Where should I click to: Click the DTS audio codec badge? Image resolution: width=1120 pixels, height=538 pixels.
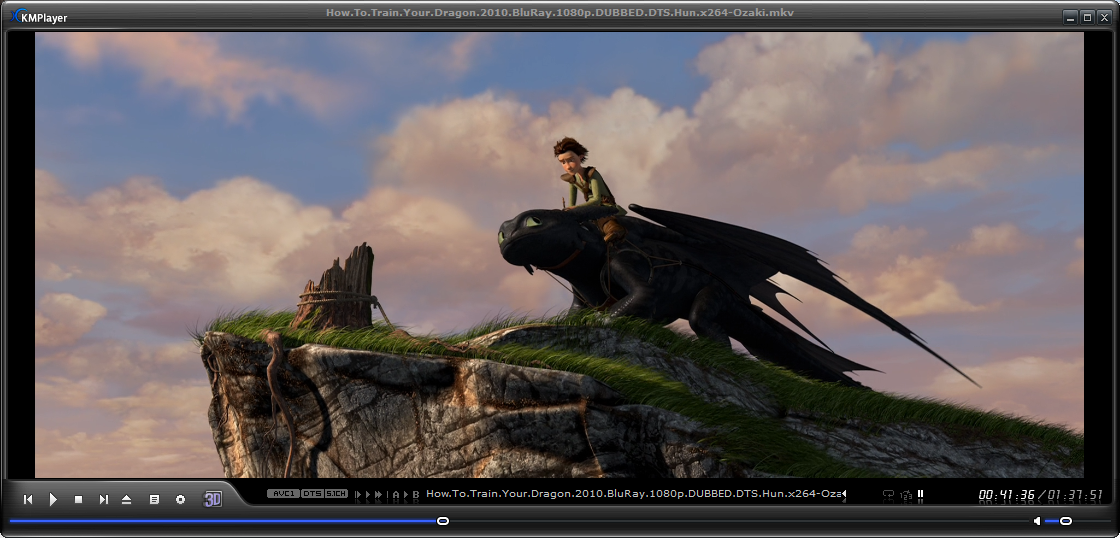pyautogui.click(x=312, y=494)
